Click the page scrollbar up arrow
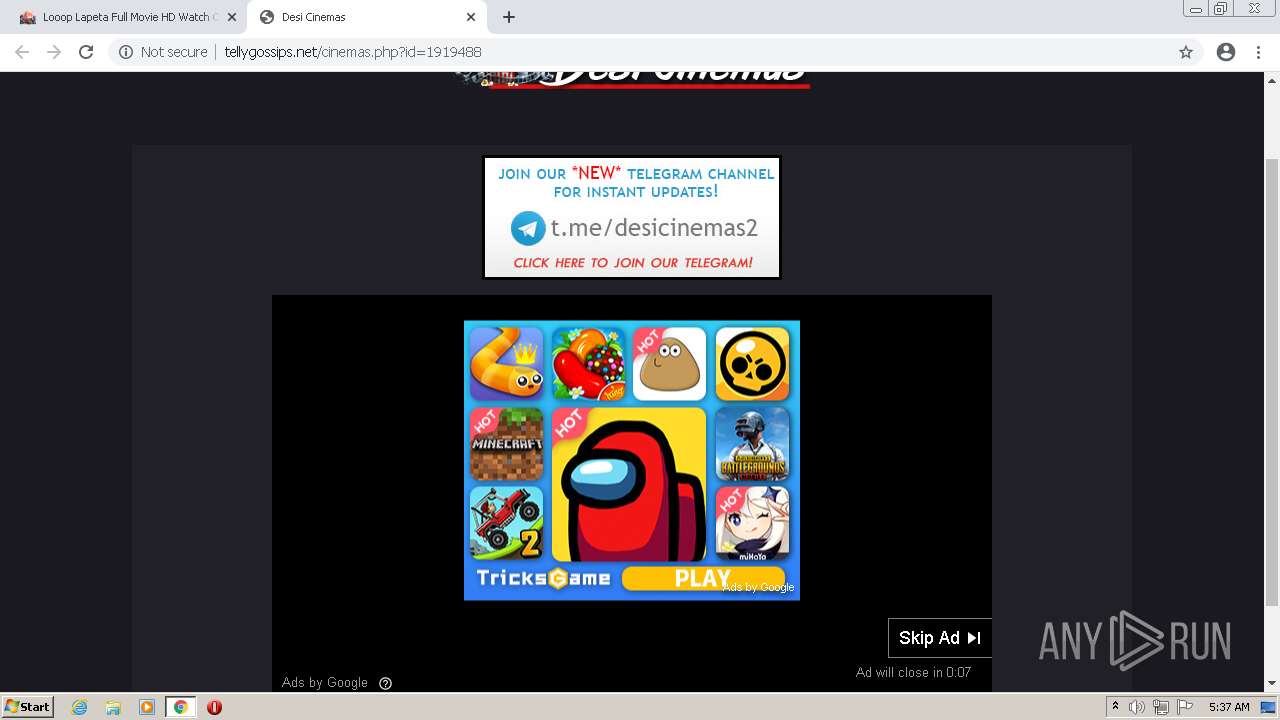The width and height of the screenshot is (1280, 720). [x=1272, y=79]
